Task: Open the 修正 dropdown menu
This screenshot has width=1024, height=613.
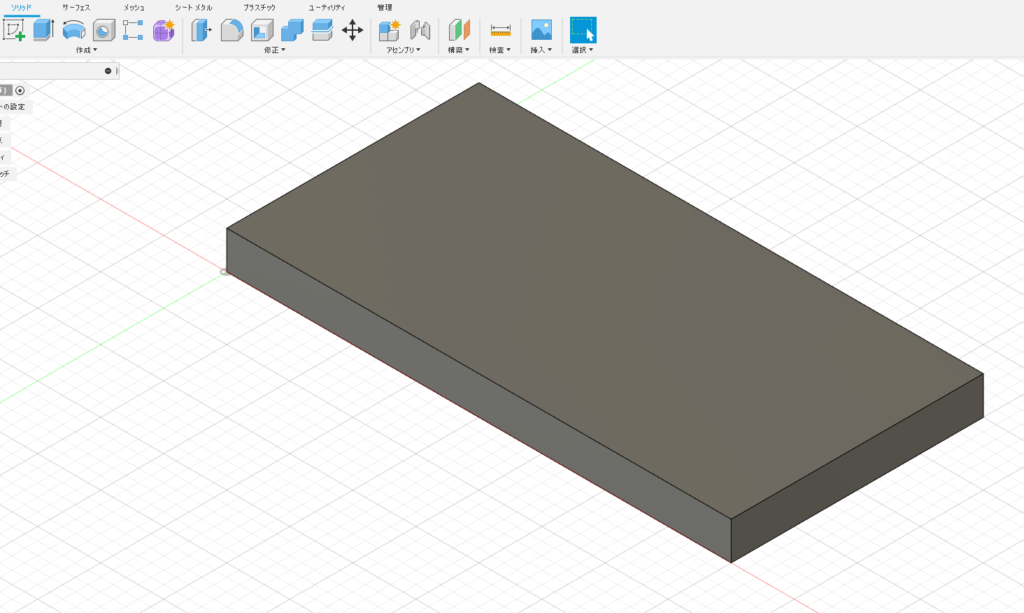Action: click(274, 50)
